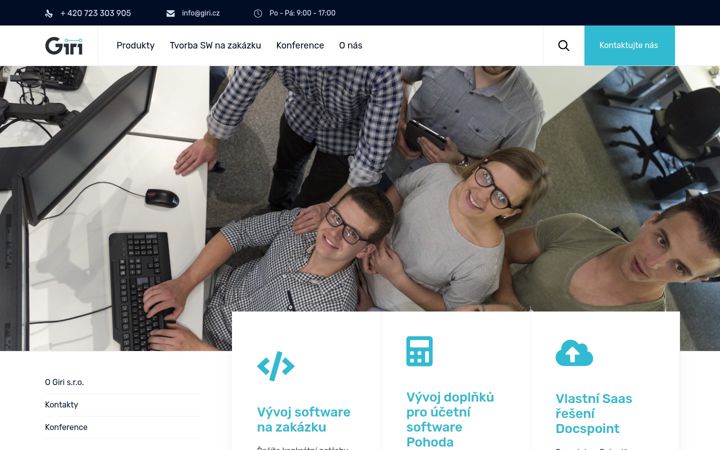This screenshot has width=720, height=450.
Task: Click the calculator icon
Action: coord(419,351)
